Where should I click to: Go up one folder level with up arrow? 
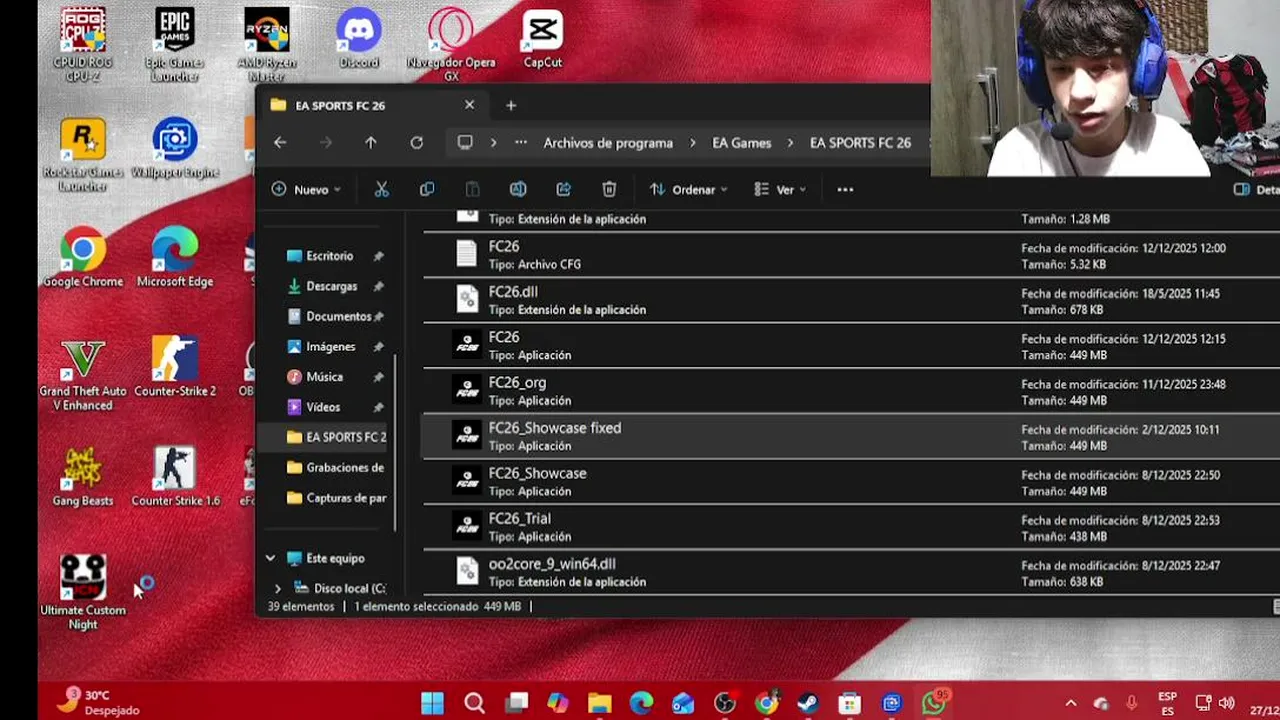coord(371,143)
